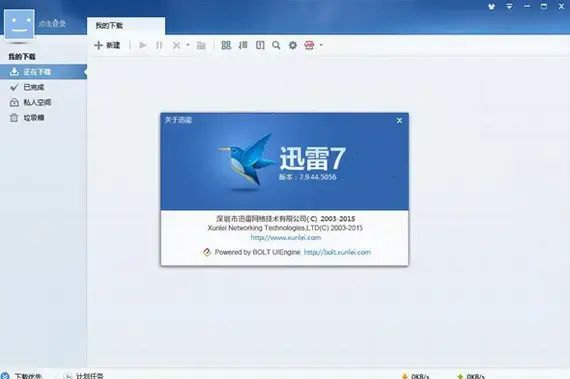Click the 深圳市迅雷网络技术有限公司 copyright line

click(286, 219)
